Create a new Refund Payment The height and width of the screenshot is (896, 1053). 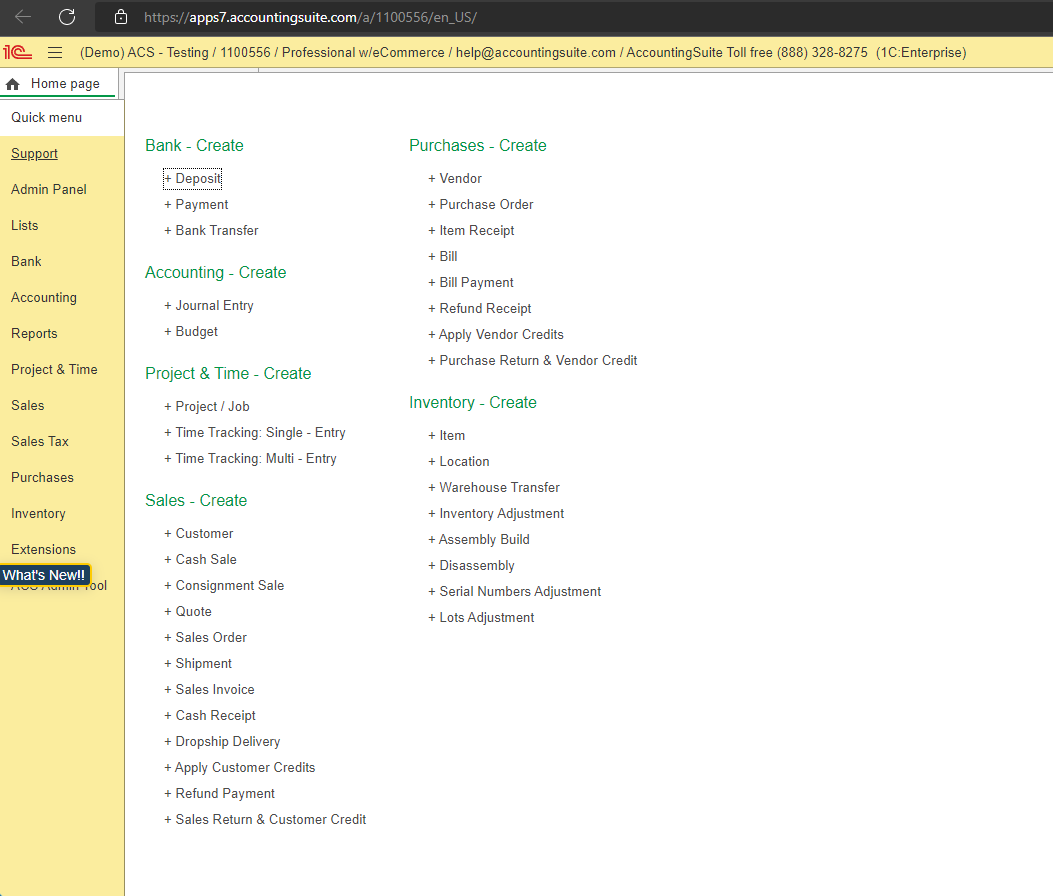220,794
